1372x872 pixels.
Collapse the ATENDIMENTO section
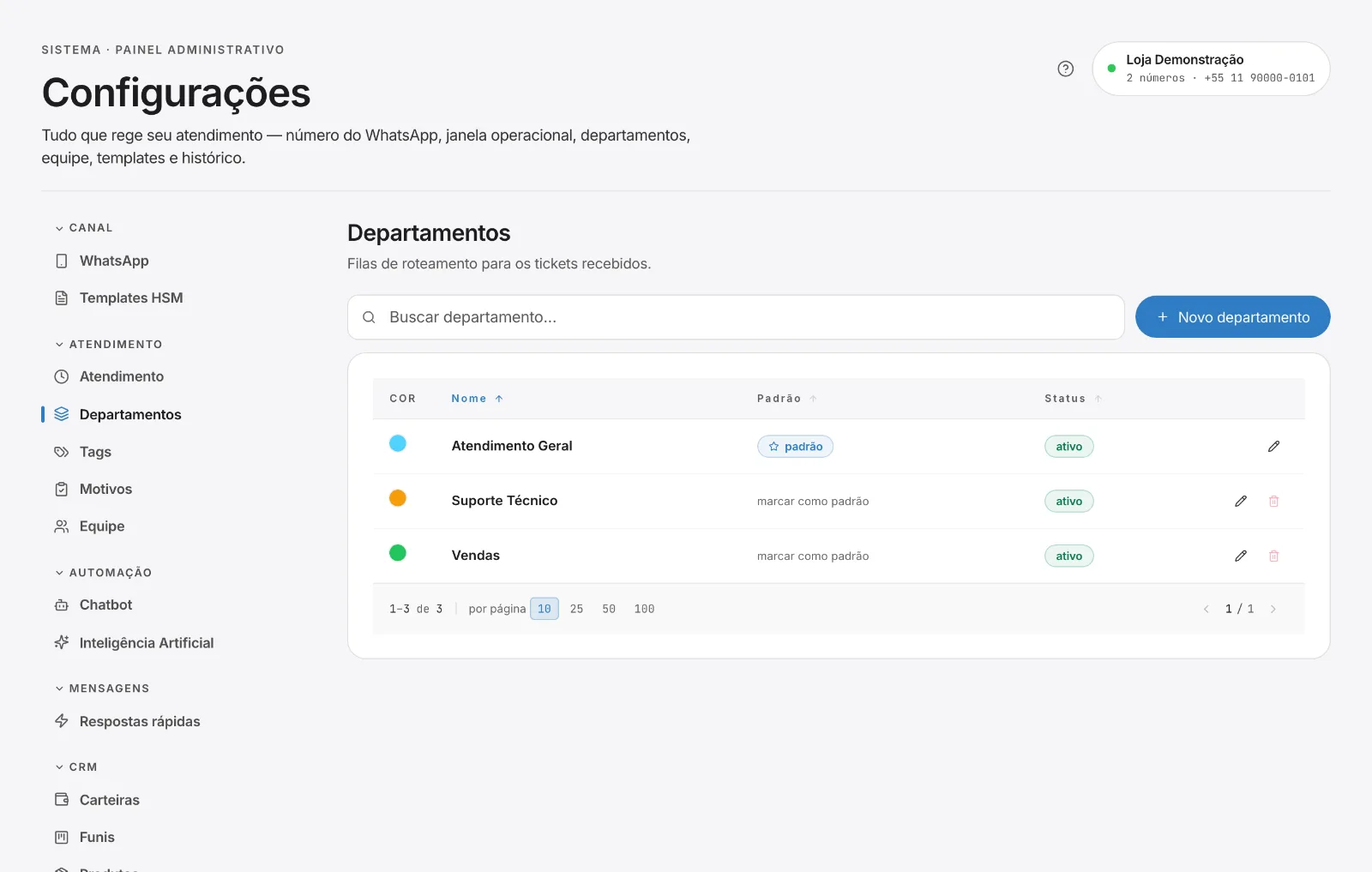pyautogui.click(x=109, y=345)
